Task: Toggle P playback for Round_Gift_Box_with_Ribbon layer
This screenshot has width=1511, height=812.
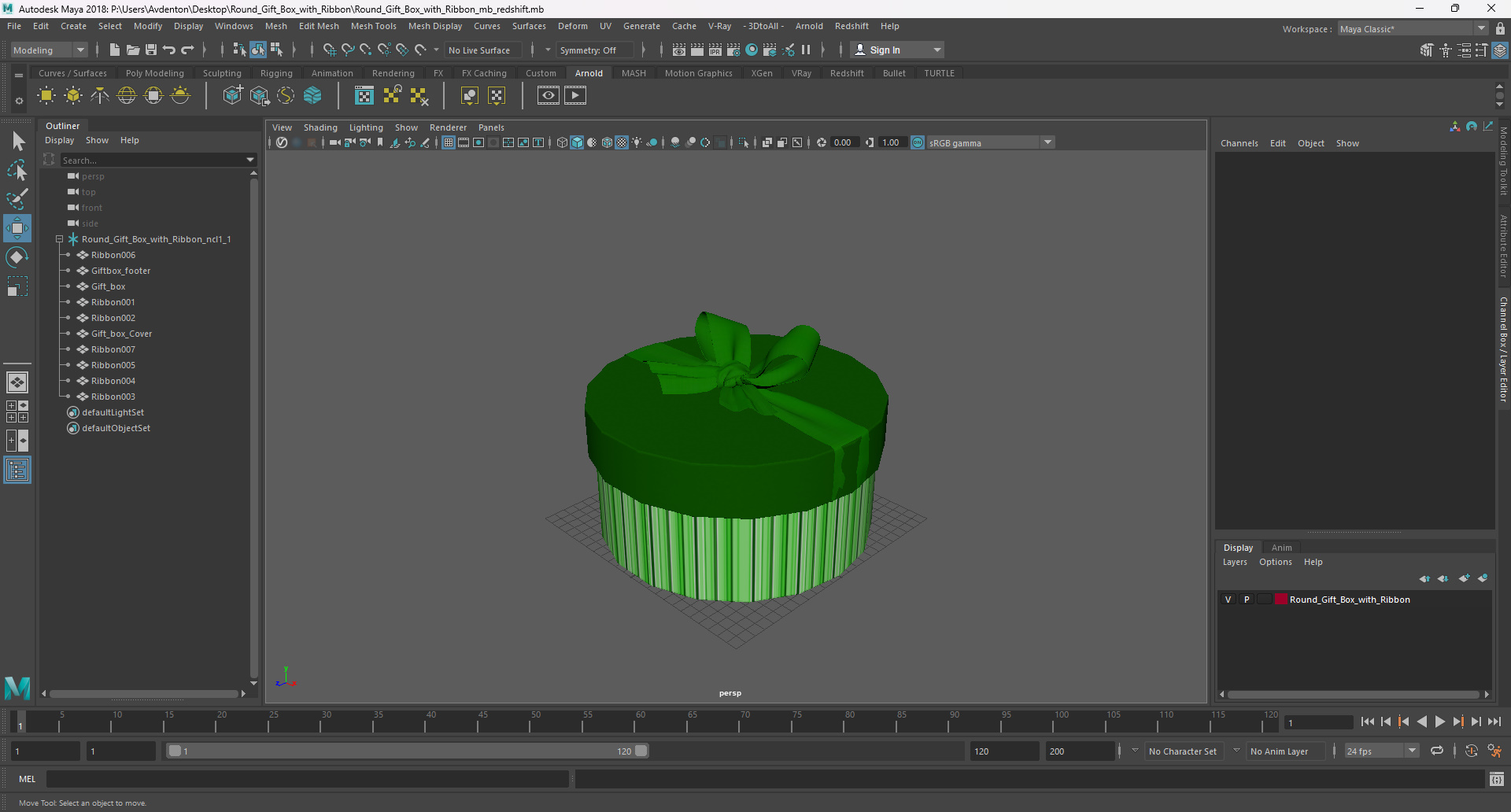Action: pos(1247,600)
